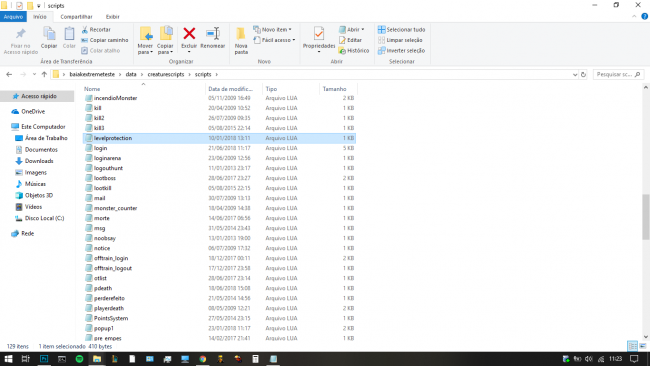Screen dimensions: 650x366
Task: Click Colar atalho option
Action: tap(101, 50)
